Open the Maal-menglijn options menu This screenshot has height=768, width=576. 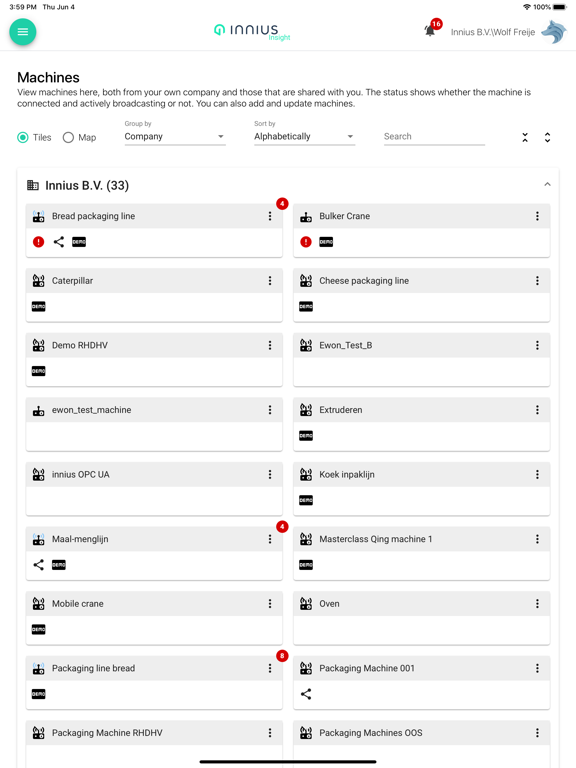[270, 539]
